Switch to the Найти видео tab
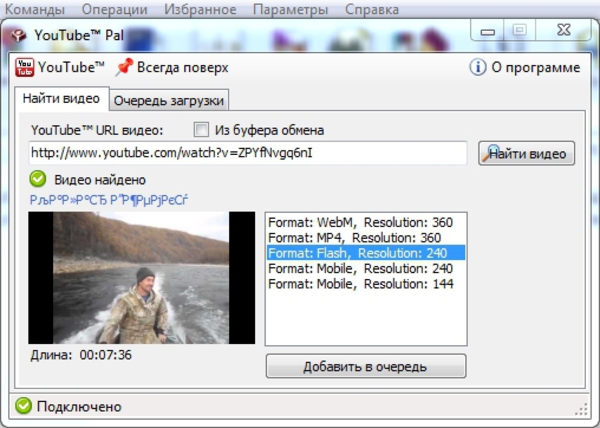Image resolution: width=600 pixels, height=428 pixels. click(x=61, y=99)
